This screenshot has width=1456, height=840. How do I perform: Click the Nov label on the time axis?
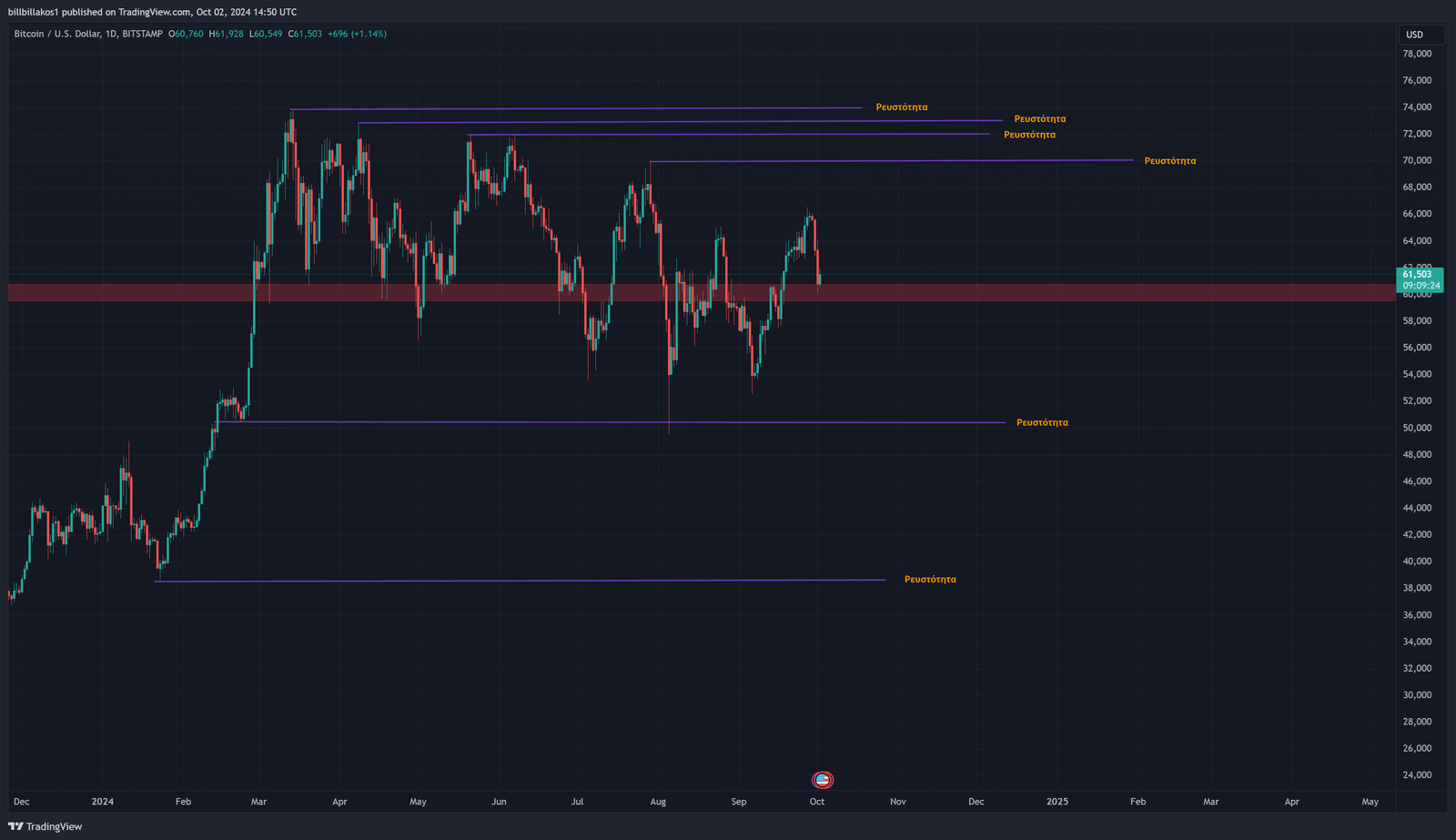click(x=898, y=802)
